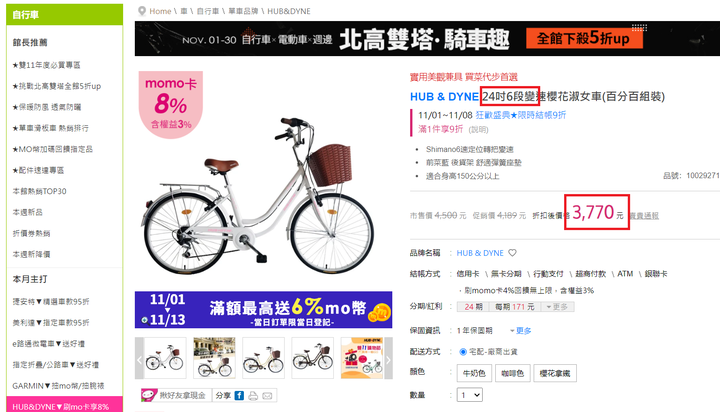
Task: Click the 揪好友拿現金 mascot icon
Action: point(149,395)
